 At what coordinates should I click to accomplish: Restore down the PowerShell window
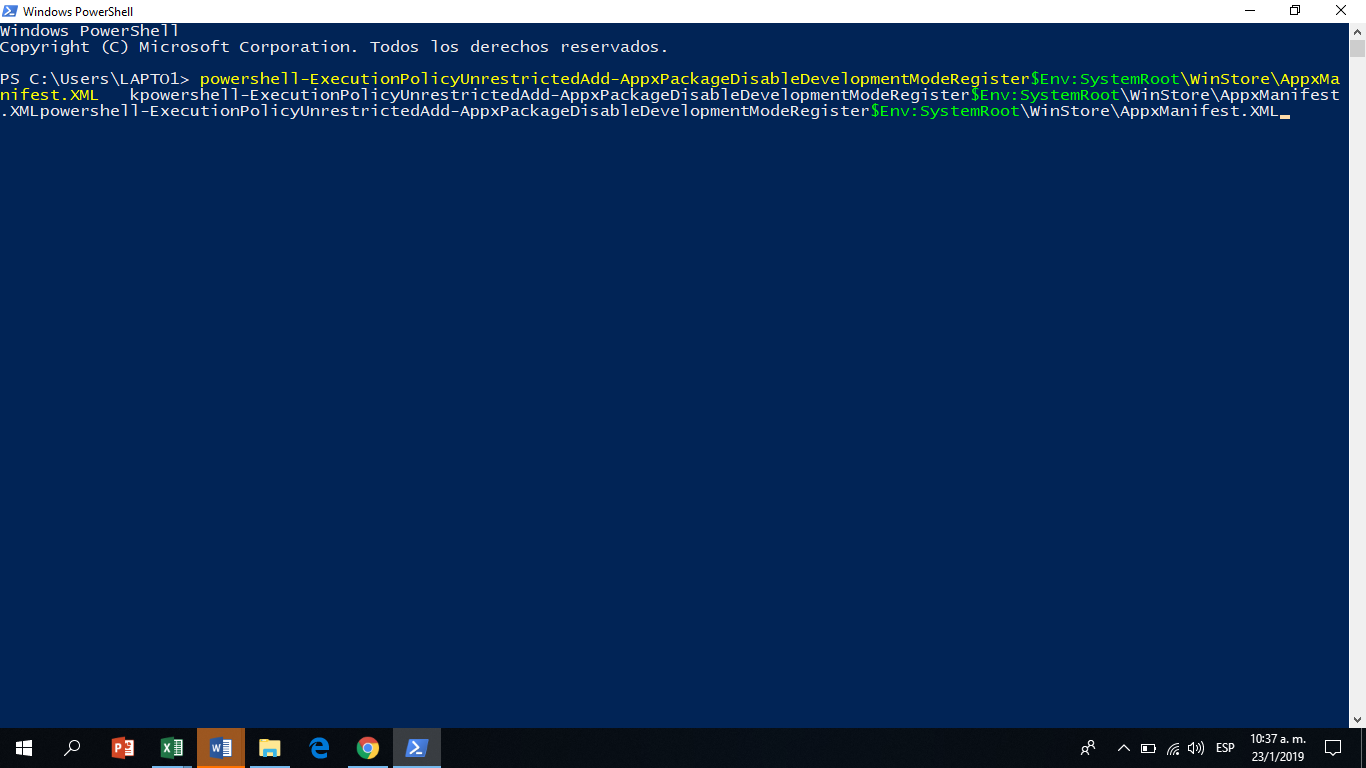1296,11
